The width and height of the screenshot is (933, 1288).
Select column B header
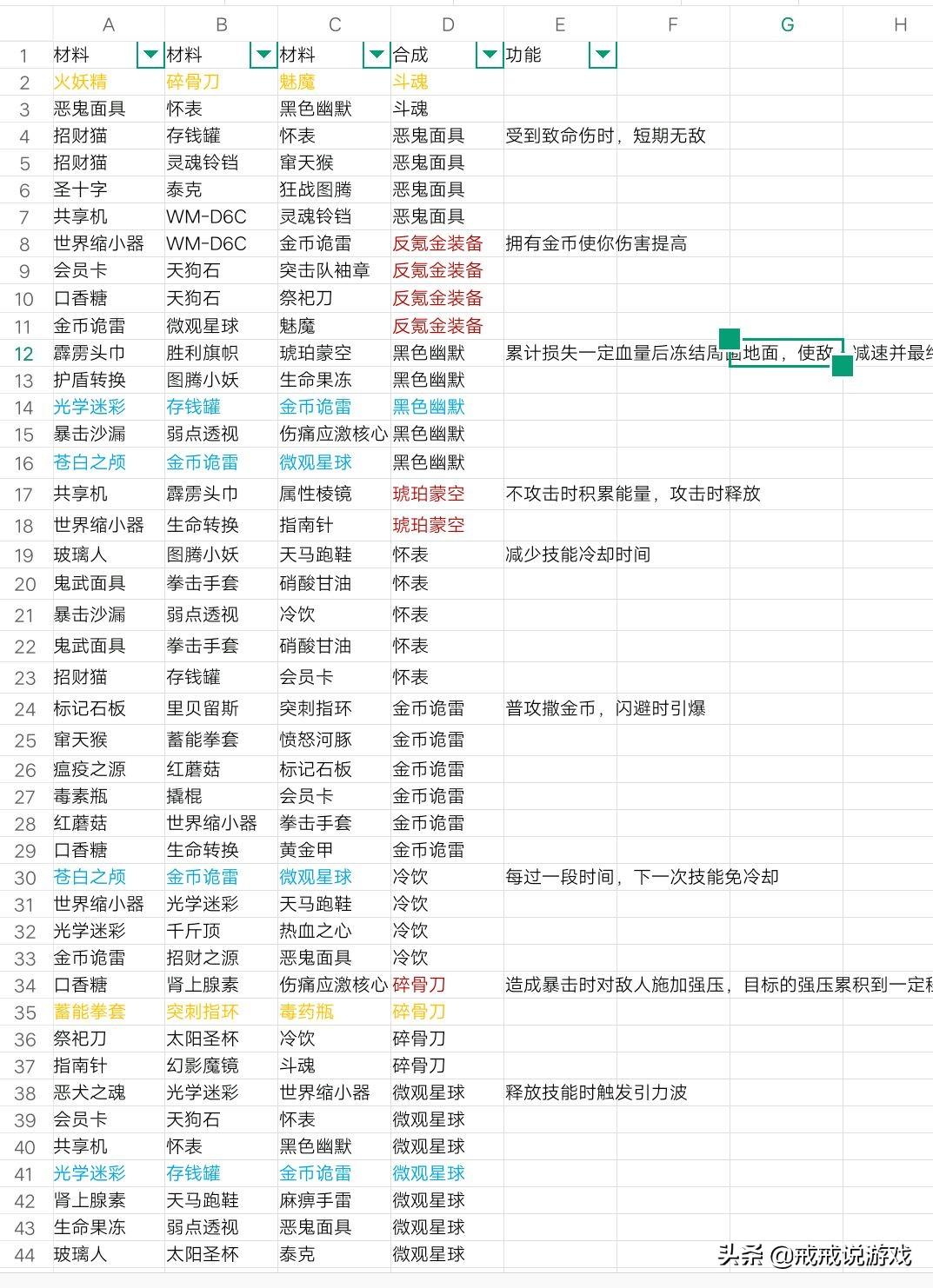222,24
